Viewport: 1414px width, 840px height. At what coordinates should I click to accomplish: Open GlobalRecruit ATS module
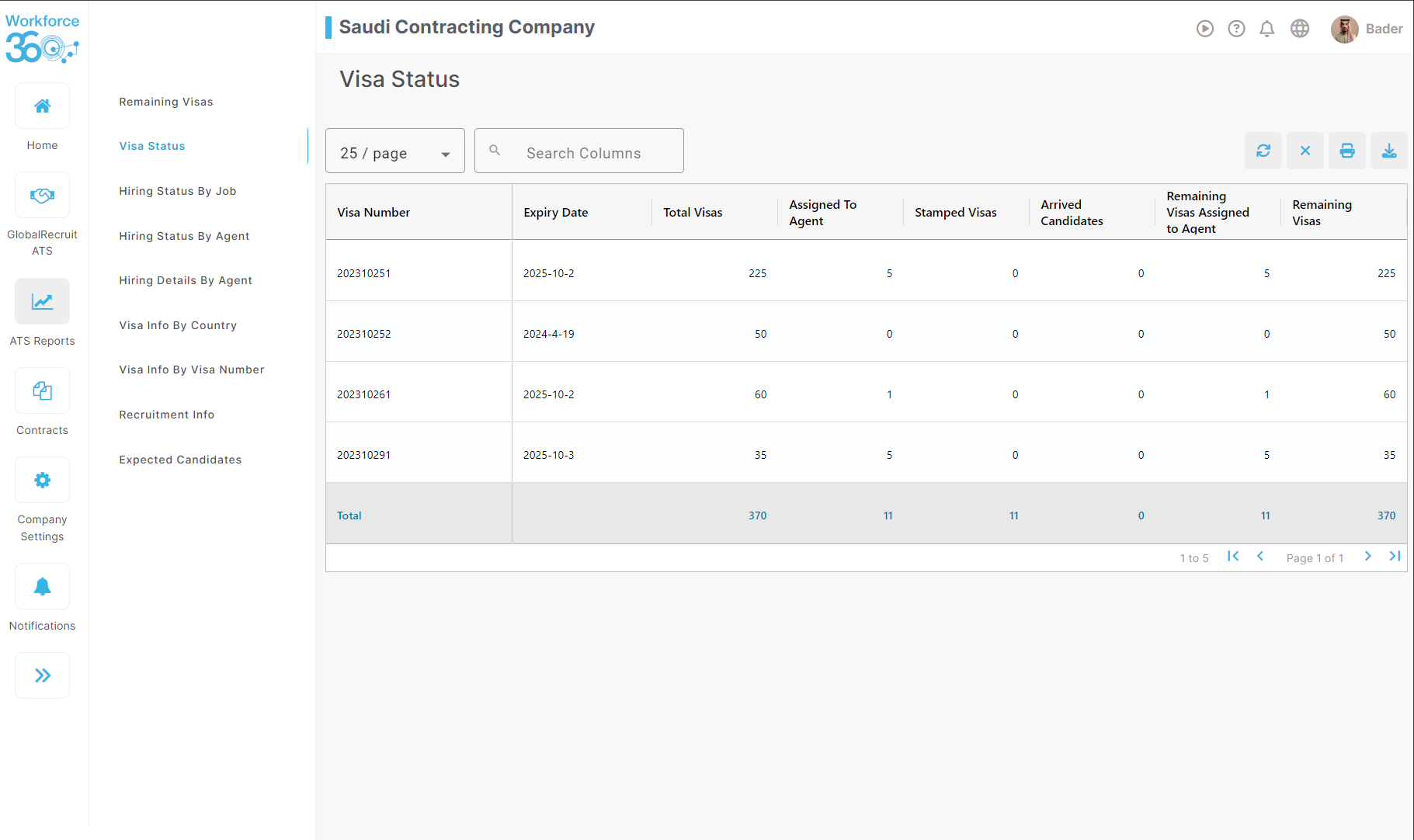(42, 210)
